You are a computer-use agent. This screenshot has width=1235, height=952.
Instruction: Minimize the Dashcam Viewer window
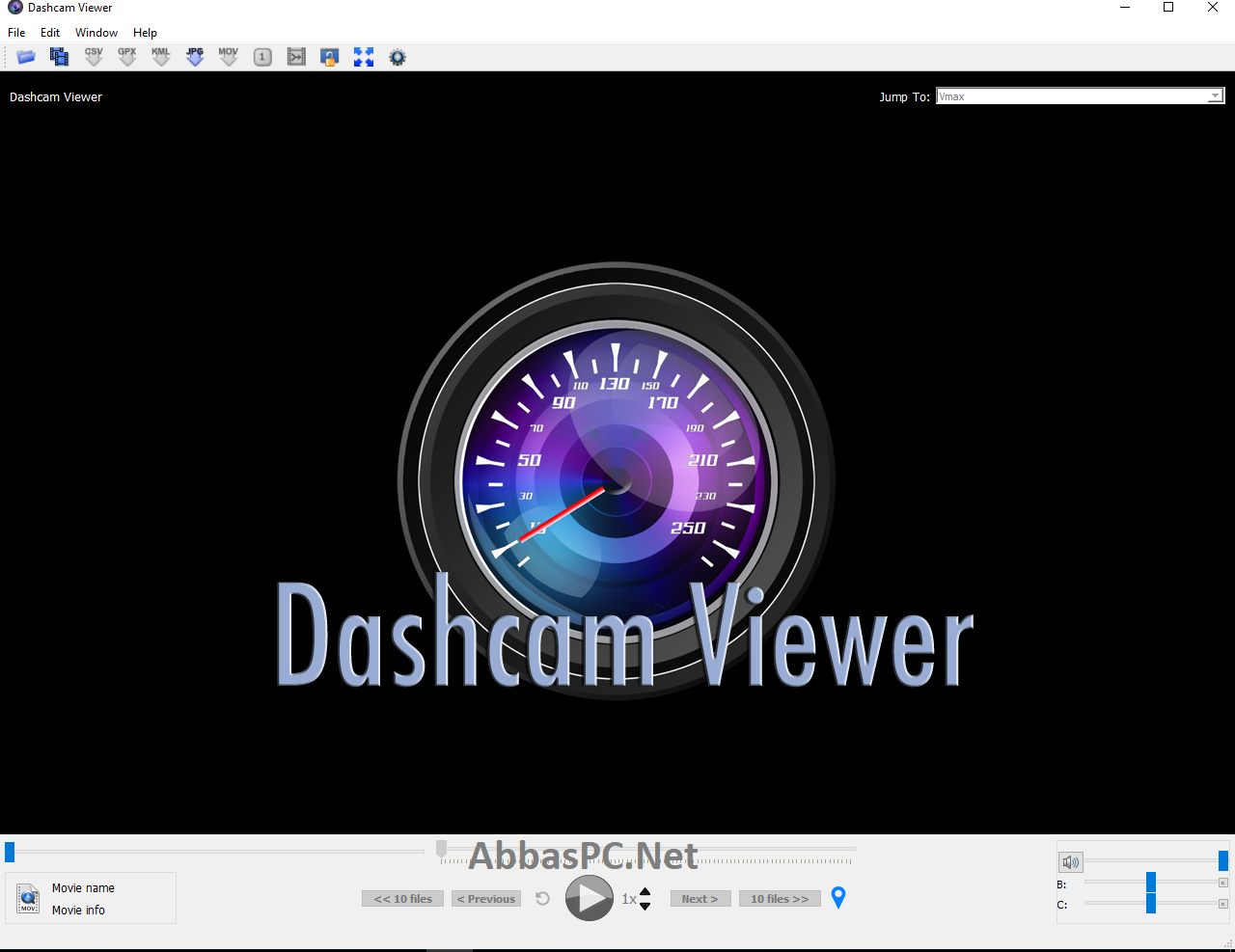(1125, 8)
